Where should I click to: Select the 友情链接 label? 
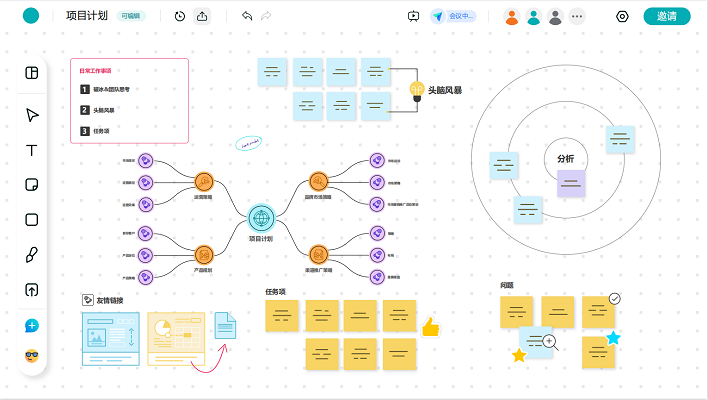(x=110, y=301)
